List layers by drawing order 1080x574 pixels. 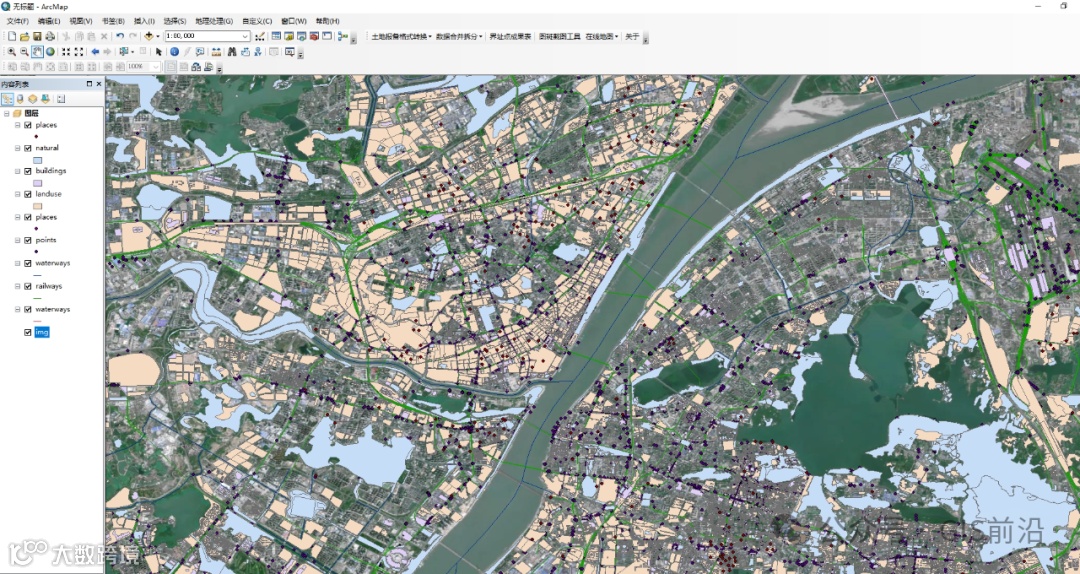tap(7, 99)
